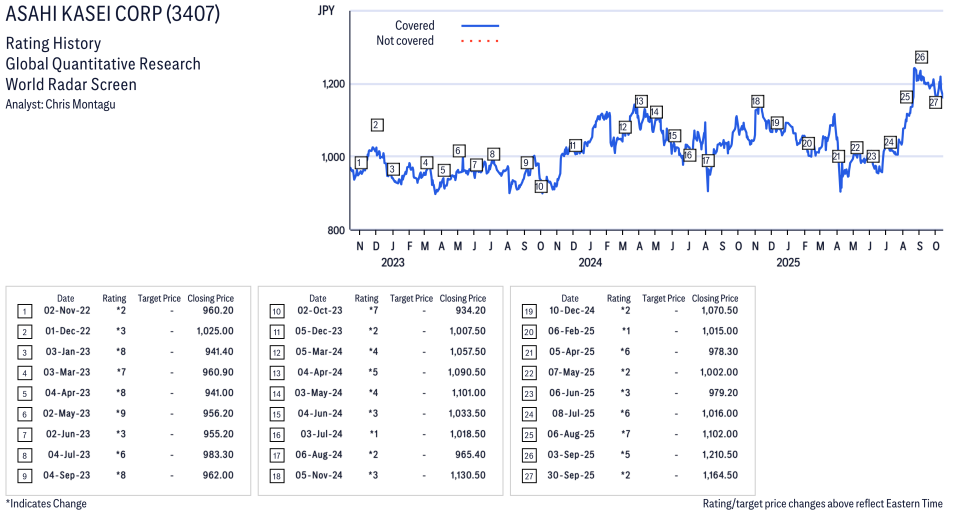Viewport: 954px width, 510px height.
Task: Click Closing Price header in the first table
Action: pyautogui.click(x=210, y=298)
